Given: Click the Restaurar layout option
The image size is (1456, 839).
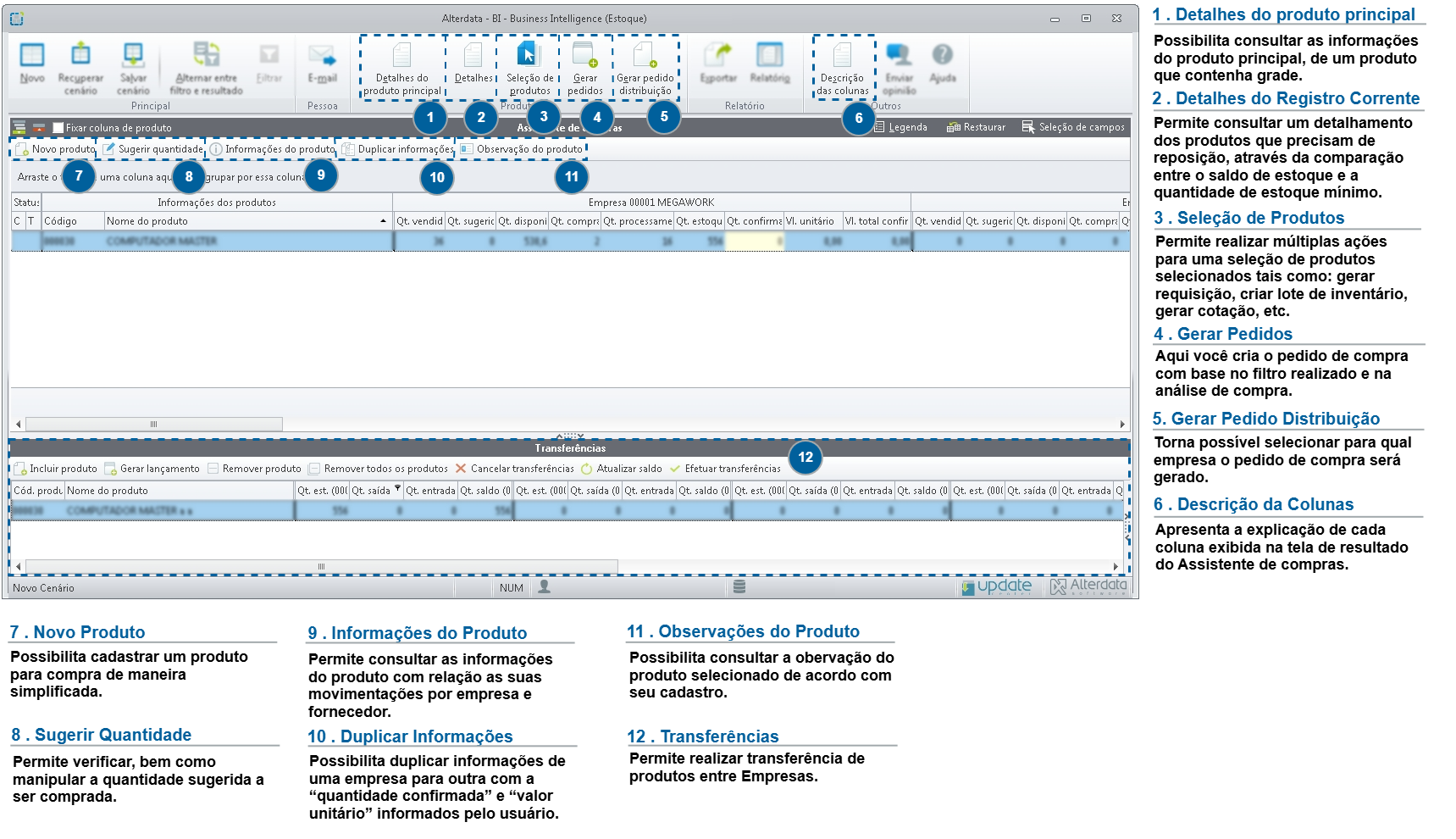Looking at the screenshot, I should click(x=976, y=127).
